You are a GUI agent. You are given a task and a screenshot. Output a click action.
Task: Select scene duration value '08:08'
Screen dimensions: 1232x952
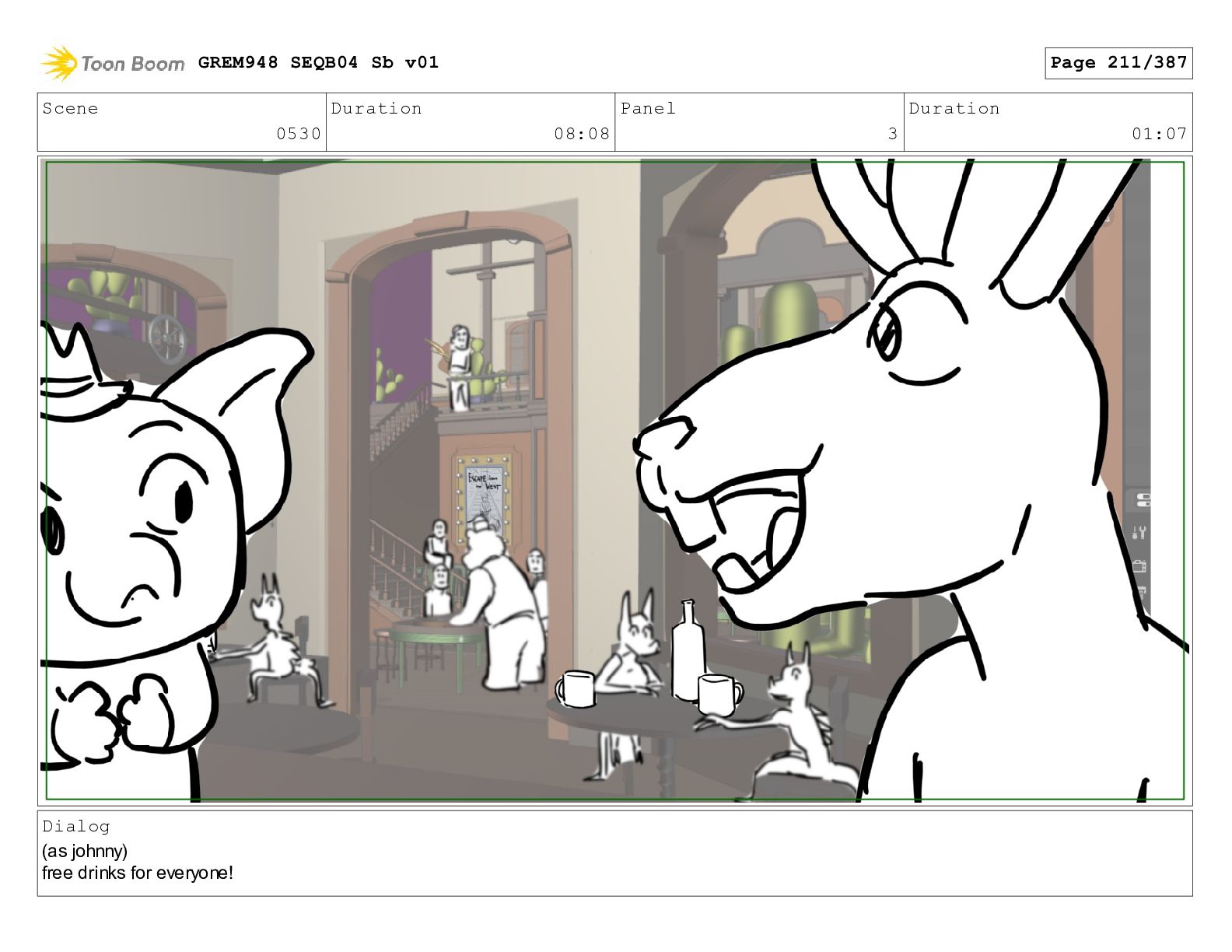point(582,134)
